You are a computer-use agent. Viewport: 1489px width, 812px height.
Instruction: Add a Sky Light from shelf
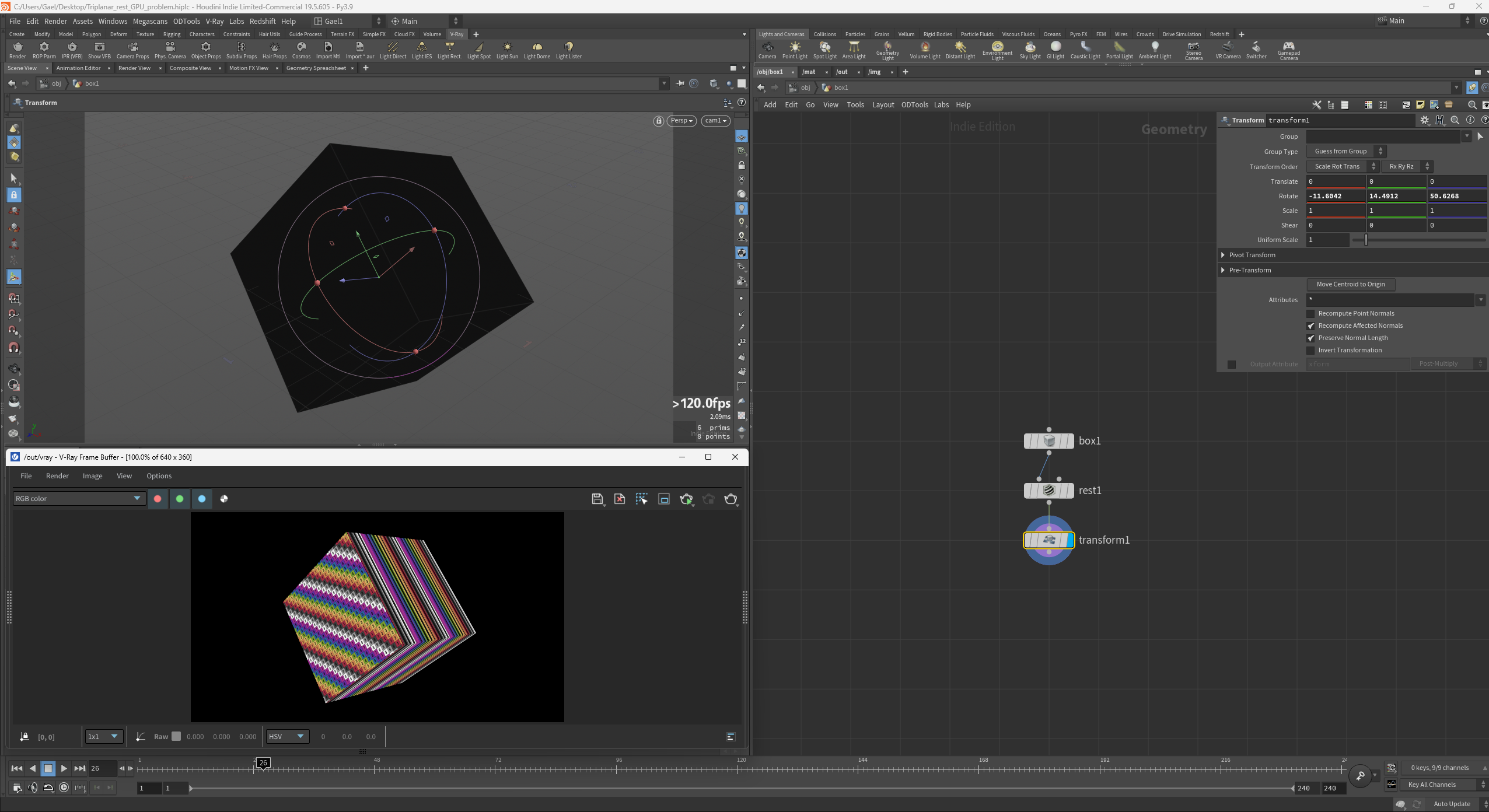click(1030, 50)
